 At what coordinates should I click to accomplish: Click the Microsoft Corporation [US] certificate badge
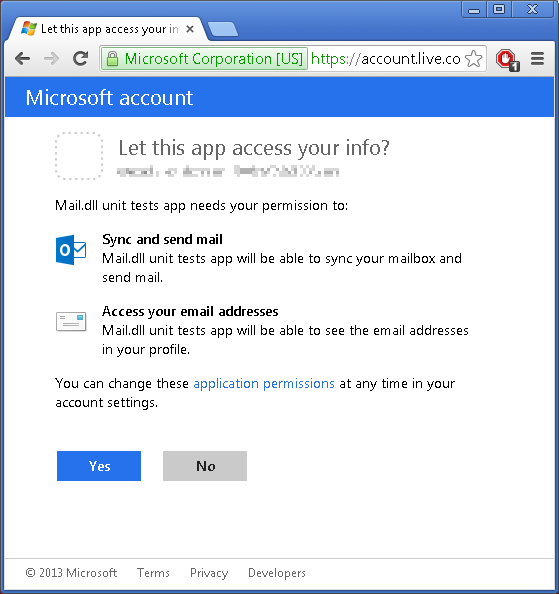point(205,59)
